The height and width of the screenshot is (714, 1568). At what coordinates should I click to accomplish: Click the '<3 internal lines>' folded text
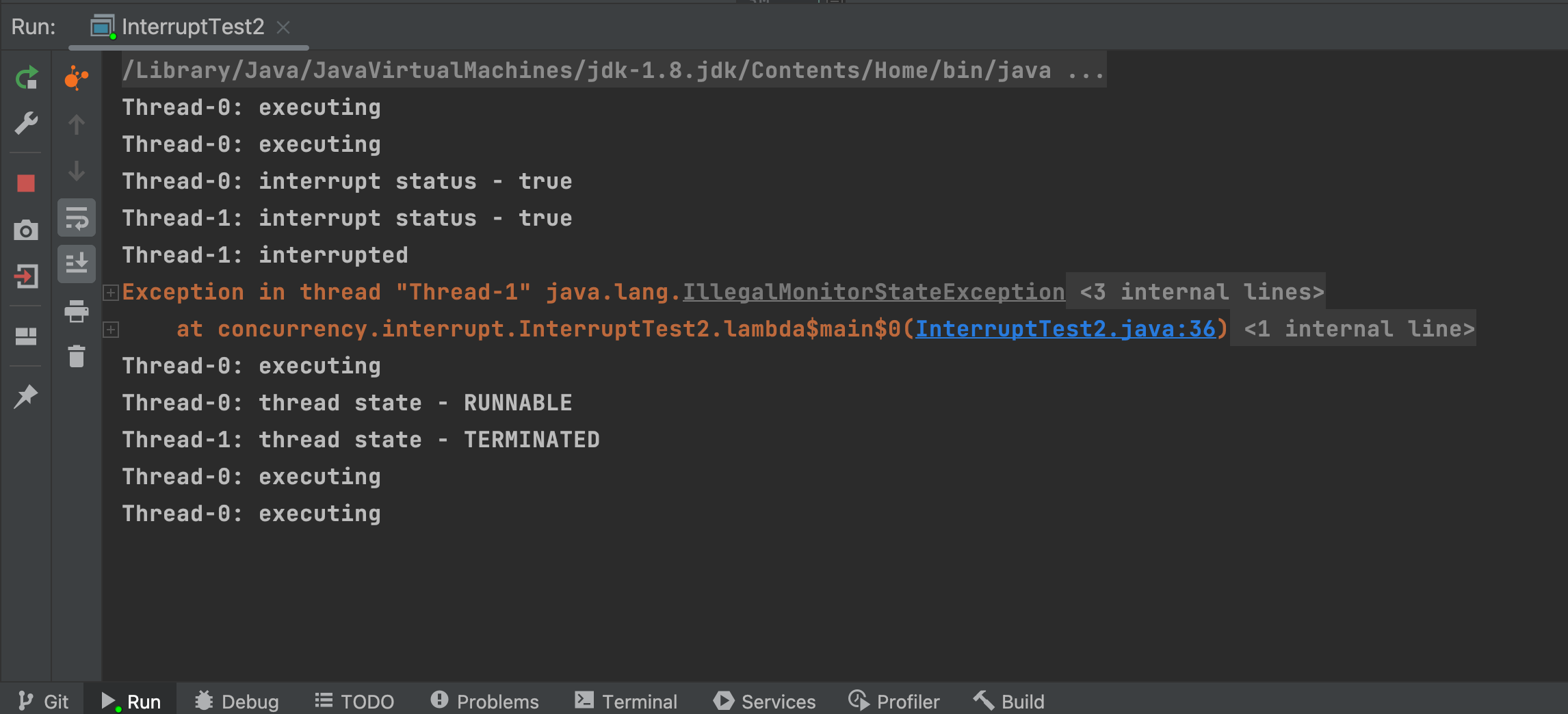pos(1202,292)
